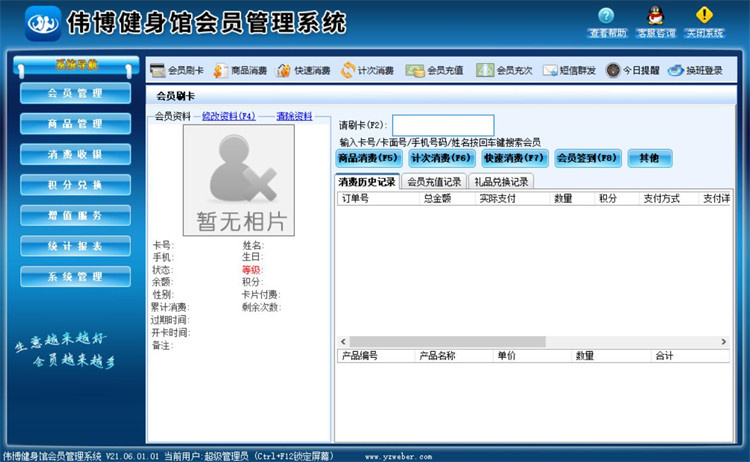The height and width of the screenshot is (462, 750).
Task: Click the 清除资料 link
Action: click(x=294, y=116)
